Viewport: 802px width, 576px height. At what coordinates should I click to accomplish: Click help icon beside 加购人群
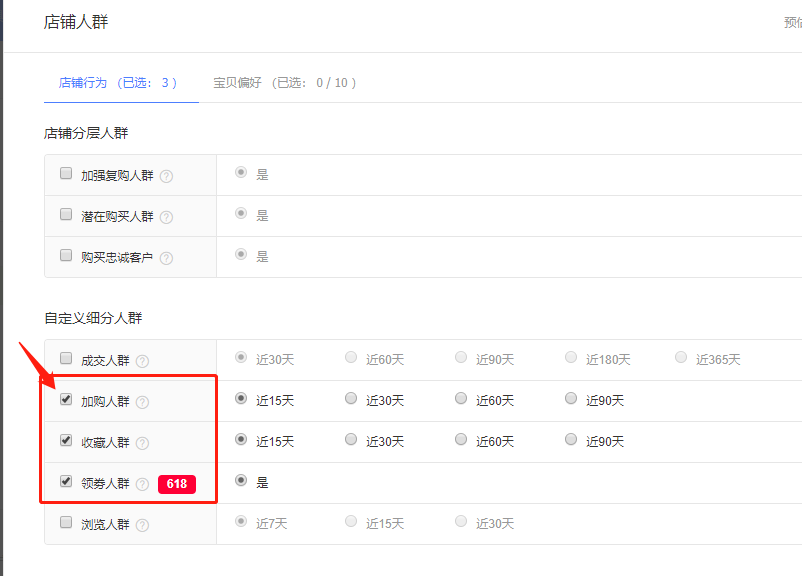click(142, 402)
